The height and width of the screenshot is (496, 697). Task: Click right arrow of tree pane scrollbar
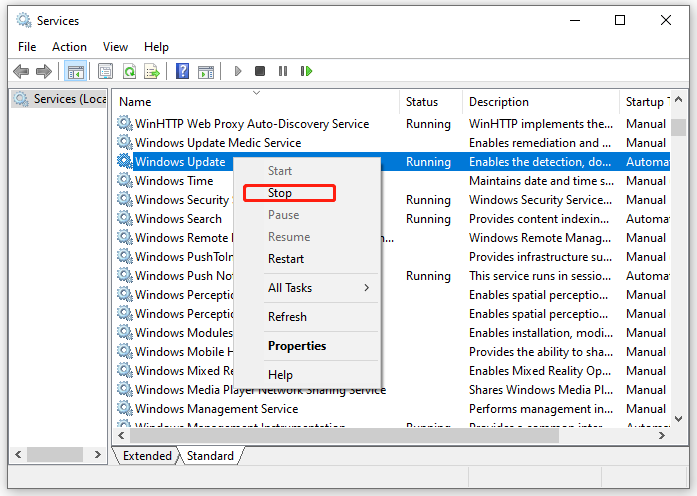98,455
